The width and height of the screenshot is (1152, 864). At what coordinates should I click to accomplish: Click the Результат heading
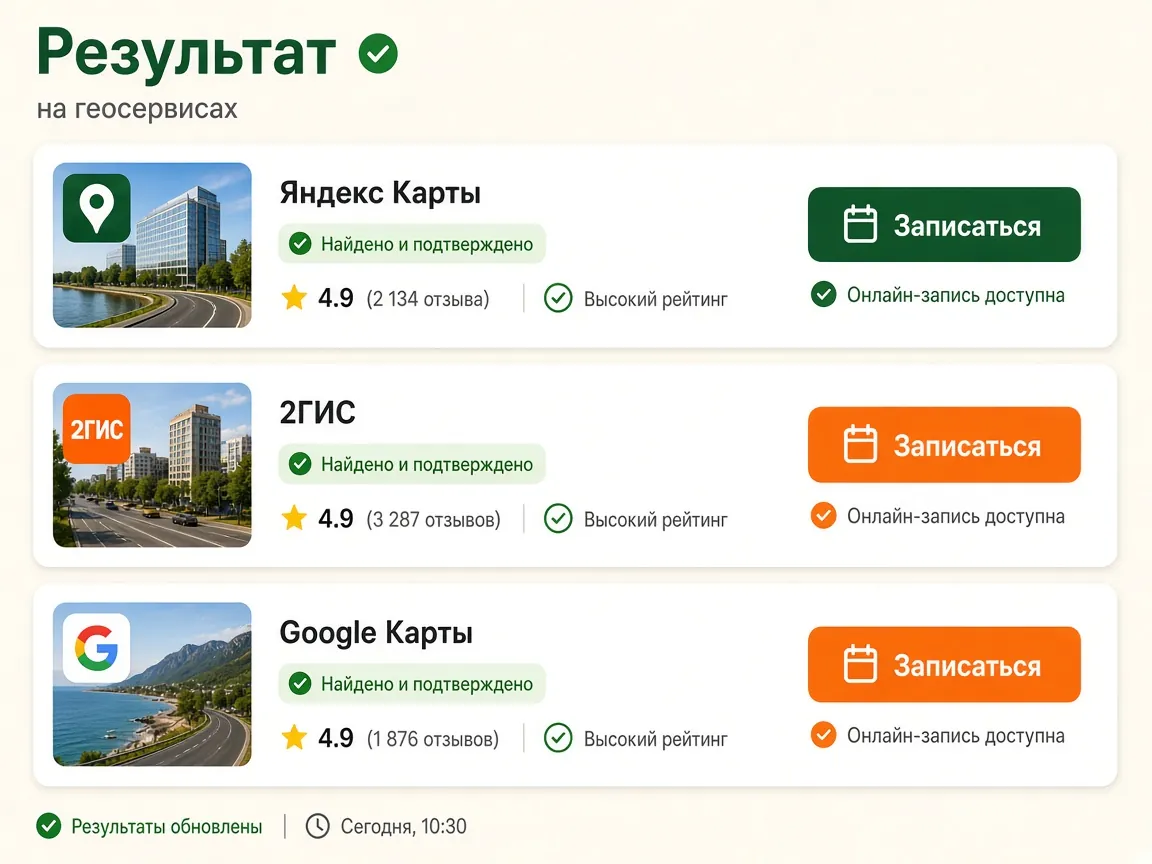(x=187, y=53)
